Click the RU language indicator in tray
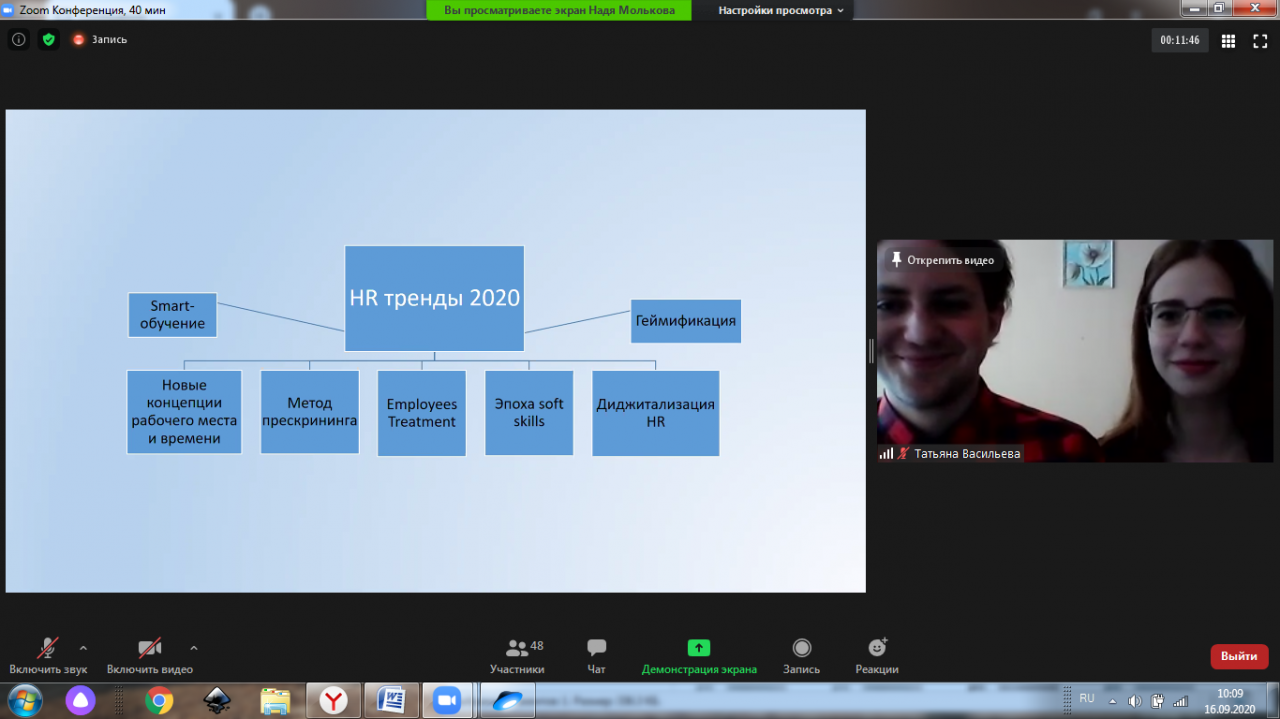Screen dimensions: 1280x719 coord(1087,699)
